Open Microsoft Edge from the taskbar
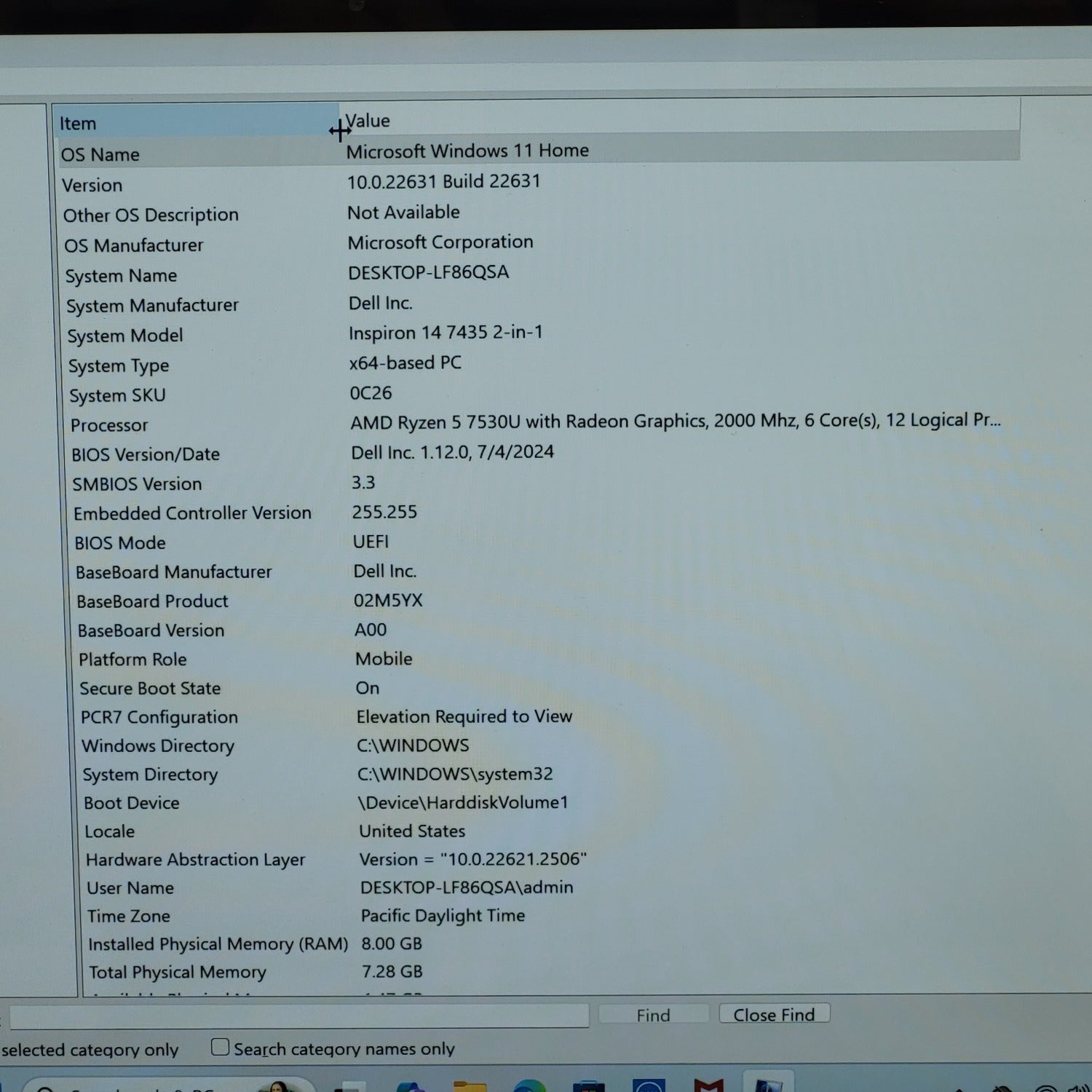 tap(529, 1085)
